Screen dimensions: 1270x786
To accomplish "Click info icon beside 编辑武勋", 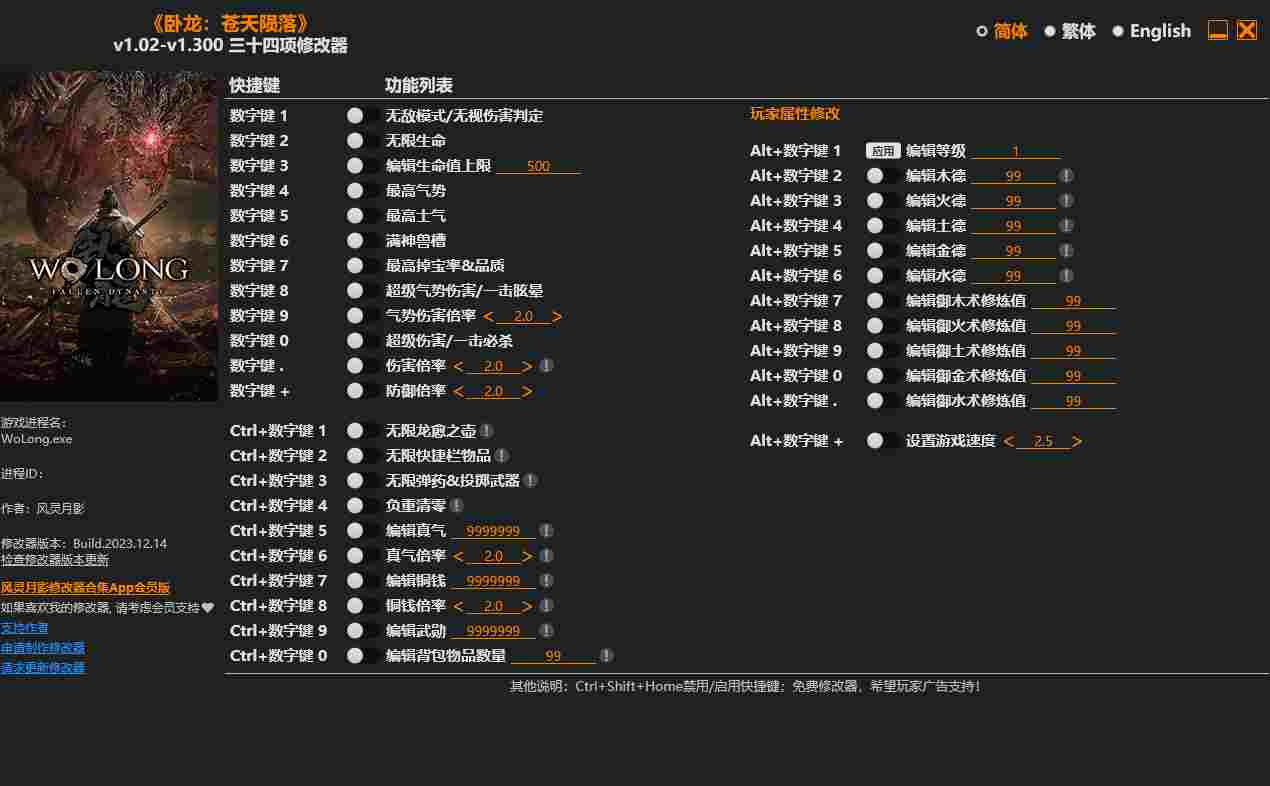I will (546, 631).
